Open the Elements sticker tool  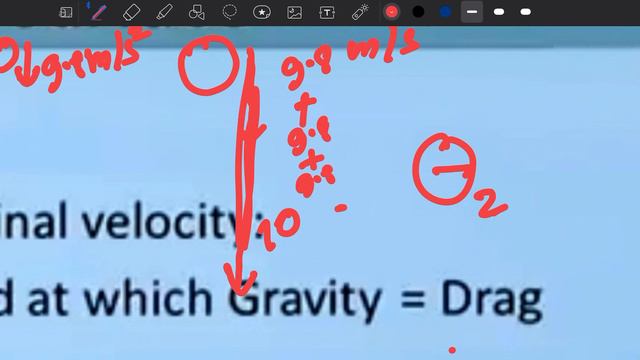[262, 12]
